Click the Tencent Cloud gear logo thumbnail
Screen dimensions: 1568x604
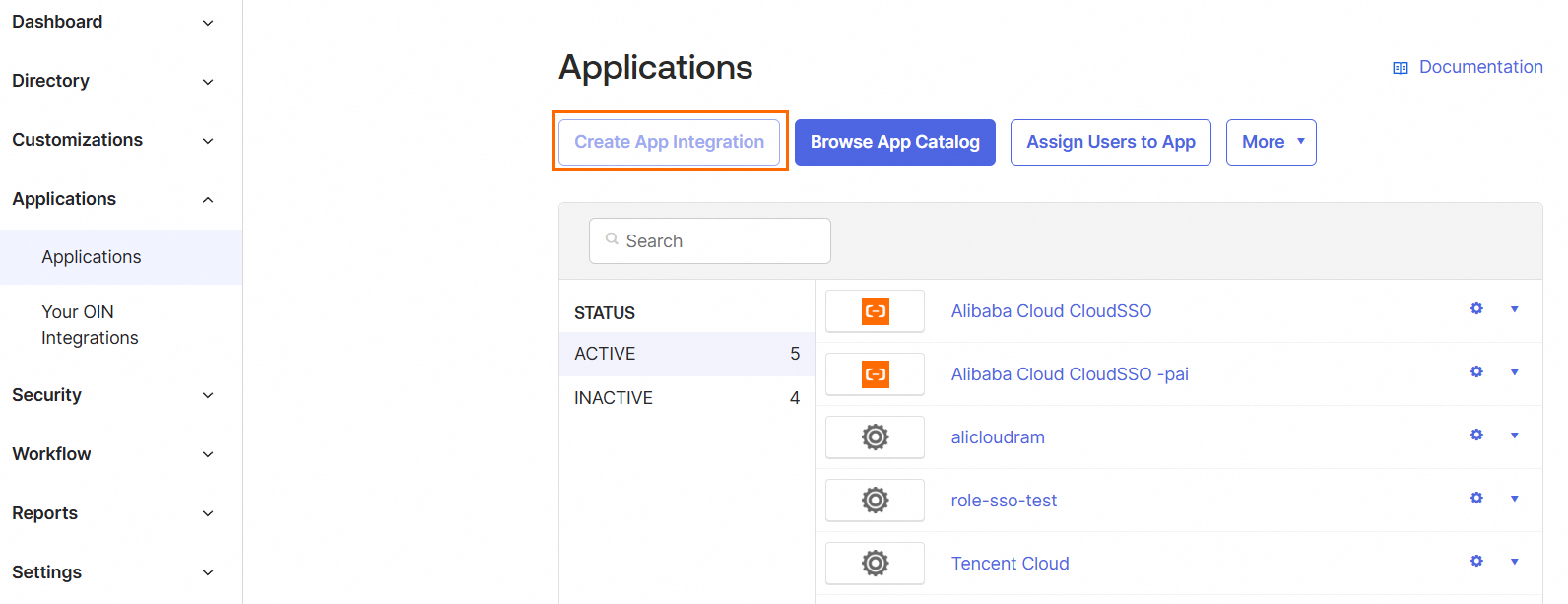pyautogui.click(x=875, y=564)
